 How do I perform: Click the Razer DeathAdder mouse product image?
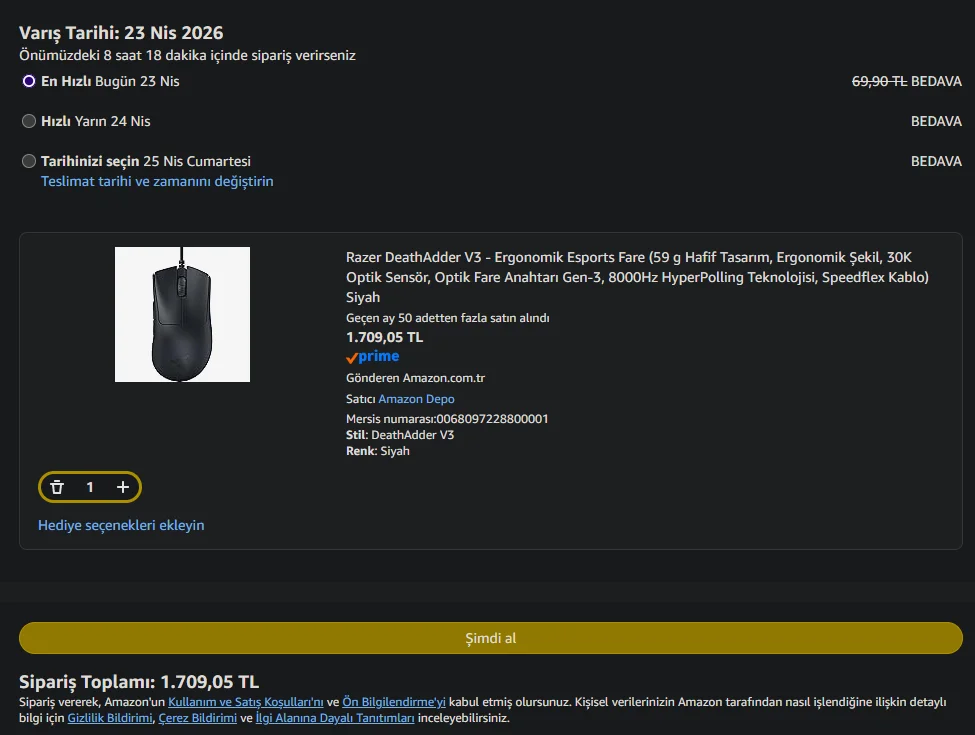182,314
